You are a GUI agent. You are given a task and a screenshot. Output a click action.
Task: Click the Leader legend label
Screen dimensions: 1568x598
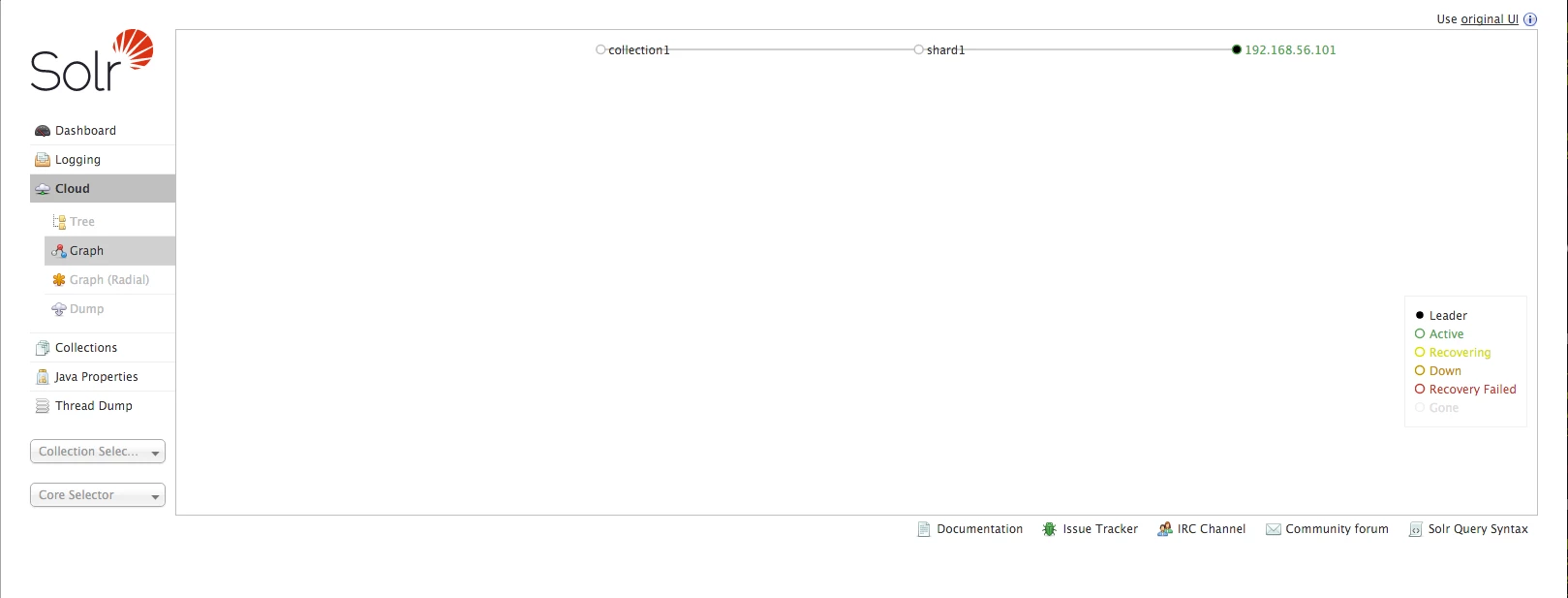pyautogui.click(x=1448, y=316)
